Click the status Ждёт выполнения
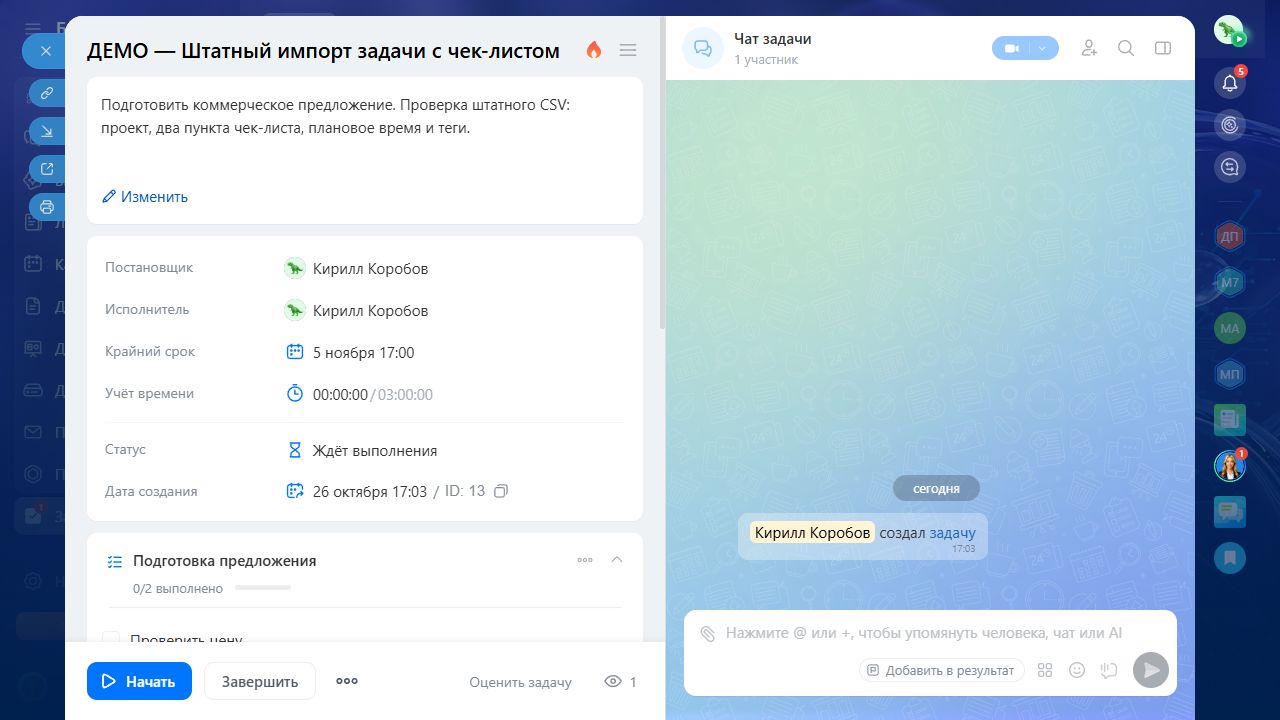Image resolution: width=1280 pixels, height=720 pixels. (362, 450)
